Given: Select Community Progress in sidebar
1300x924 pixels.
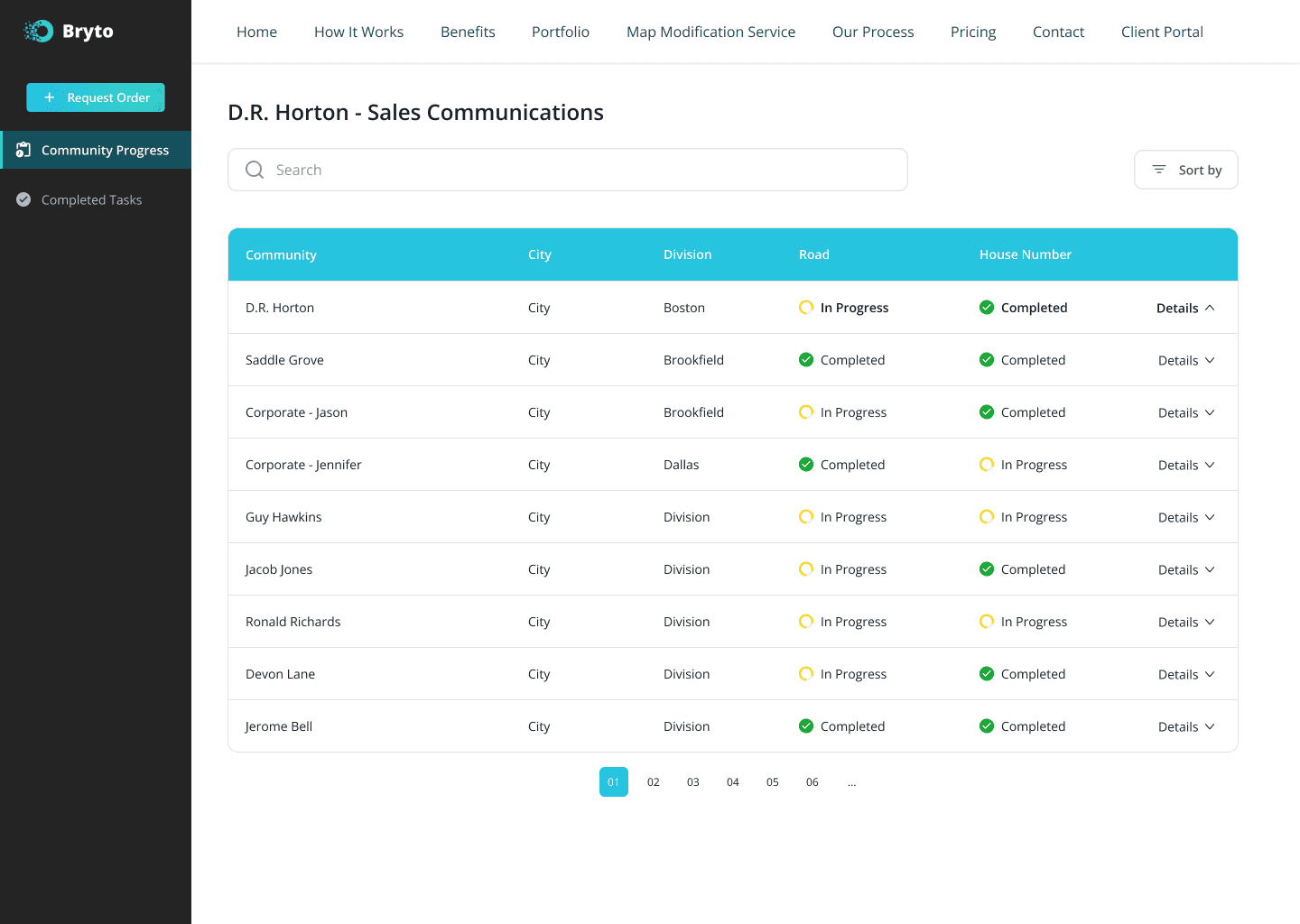Looking at the screenshot, I should (96, 150).
